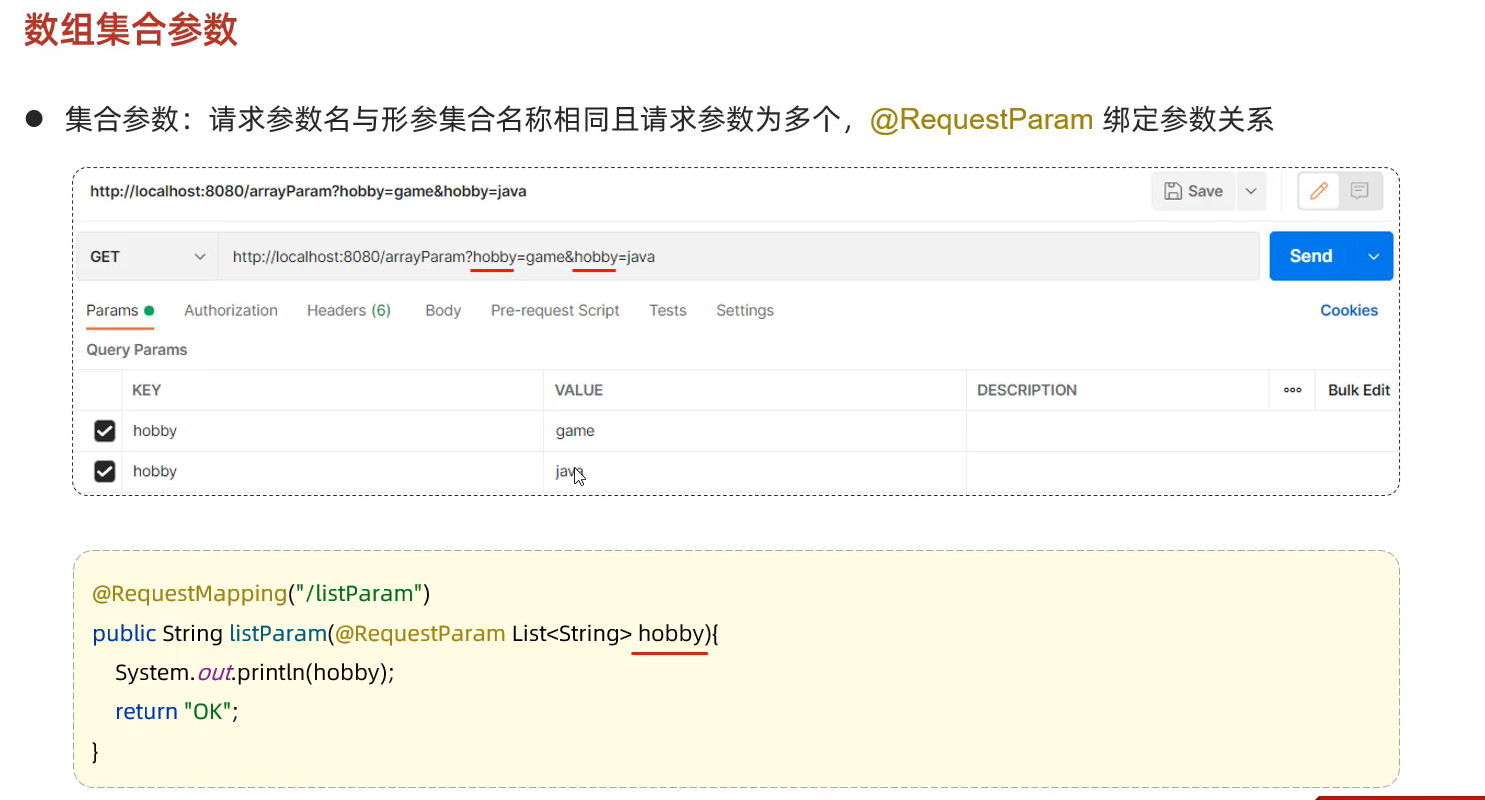Click the pencil edit icon
Viewport: 1485px width, 800px height.
pos(1319,191)
